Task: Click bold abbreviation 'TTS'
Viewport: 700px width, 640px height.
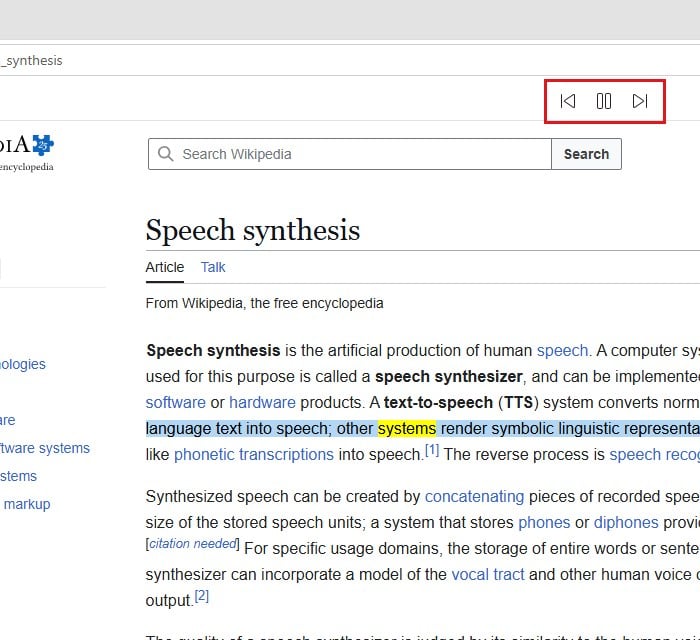Action: point(518,403)
